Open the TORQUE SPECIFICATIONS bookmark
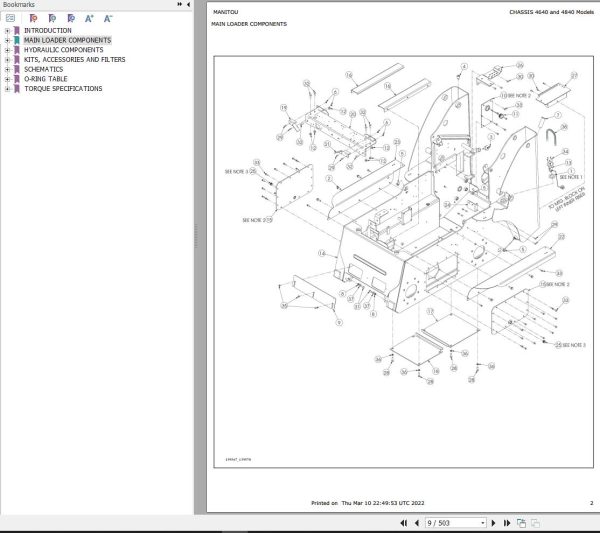The image size is (600, 533). coord(63,89)
